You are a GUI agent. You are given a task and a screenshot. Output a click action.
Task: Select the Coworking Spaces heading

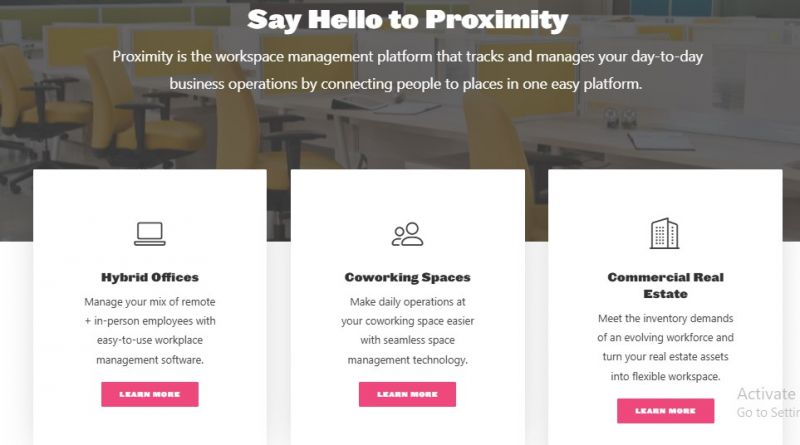[x=407, y=277]
